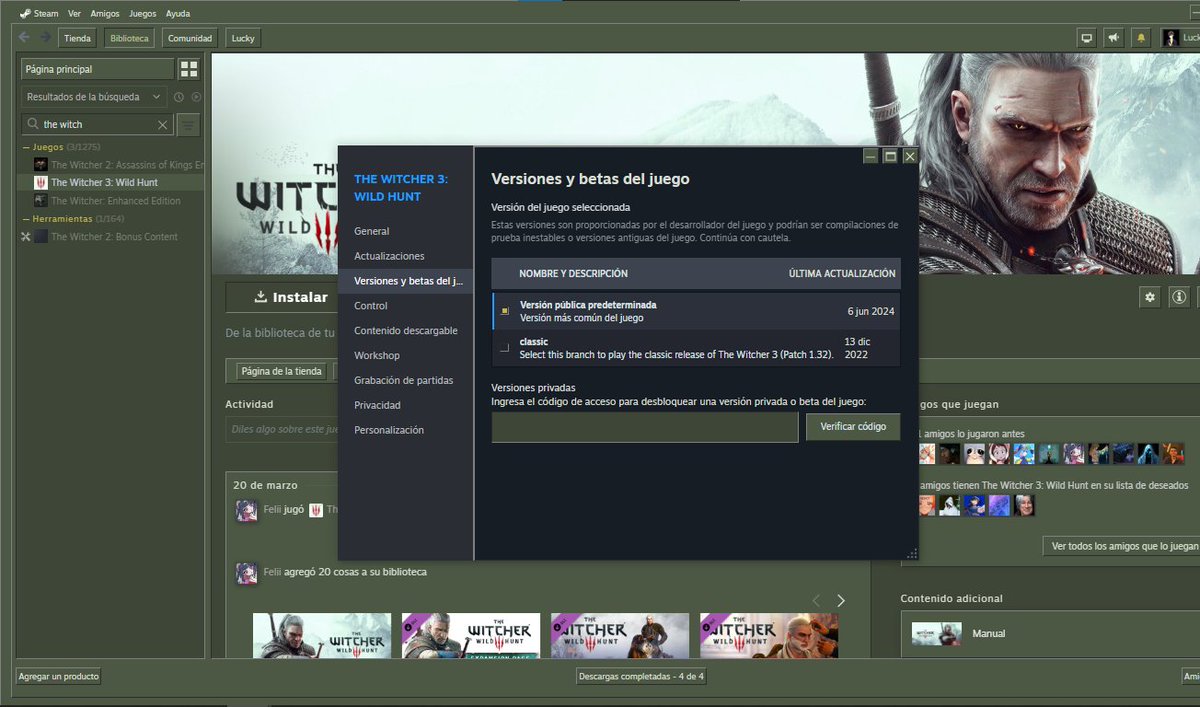Screen dimensions: 1200x707
Task: Select The Witcher: Enhanced Edition
Action: coord(111,200)
